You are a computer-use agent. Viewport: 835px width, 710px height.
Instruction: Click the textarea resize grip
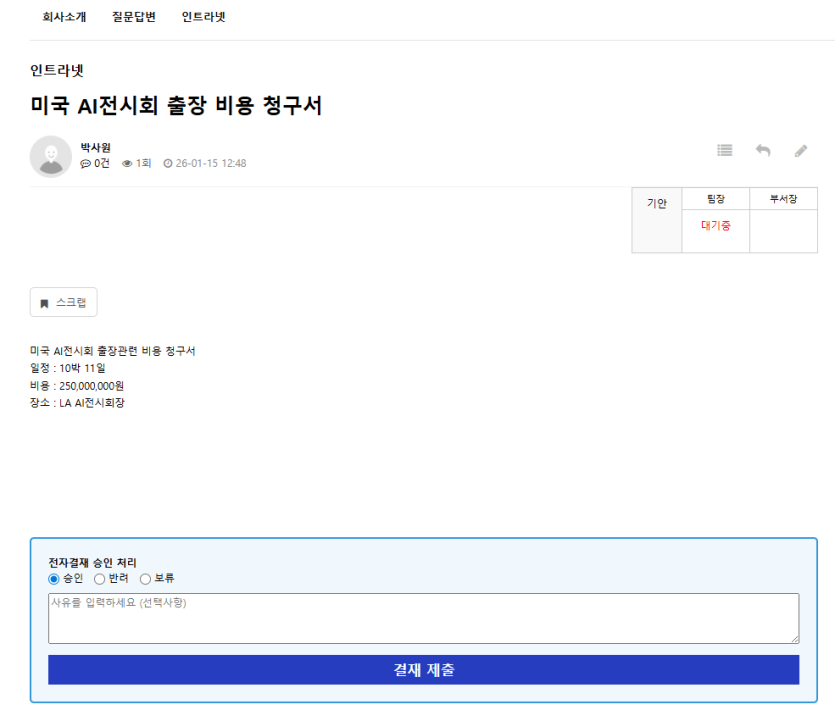(795, 639)
